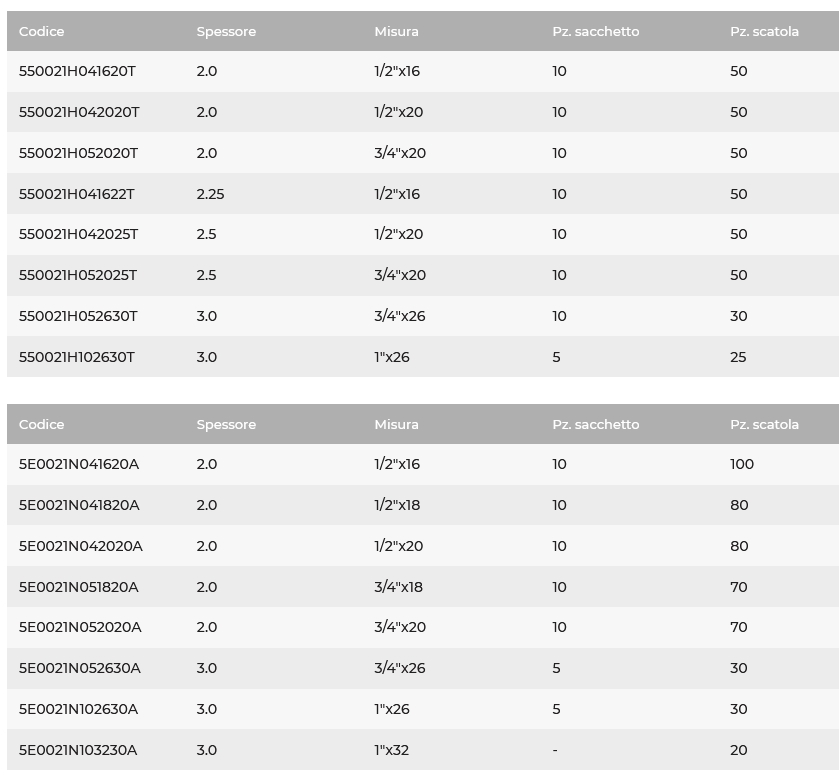839x779 pixels.
Task: Click code 5E0021N103230A
Action: 78,750
